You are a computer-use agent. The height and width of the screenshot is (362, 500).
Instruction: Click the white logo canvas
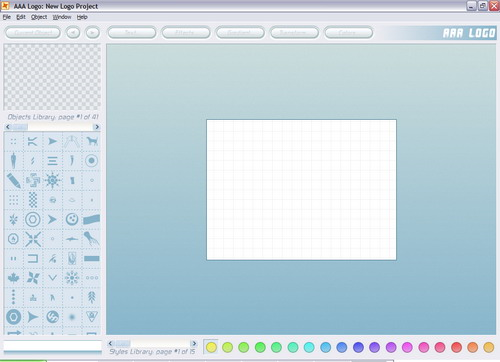point(301,190)
